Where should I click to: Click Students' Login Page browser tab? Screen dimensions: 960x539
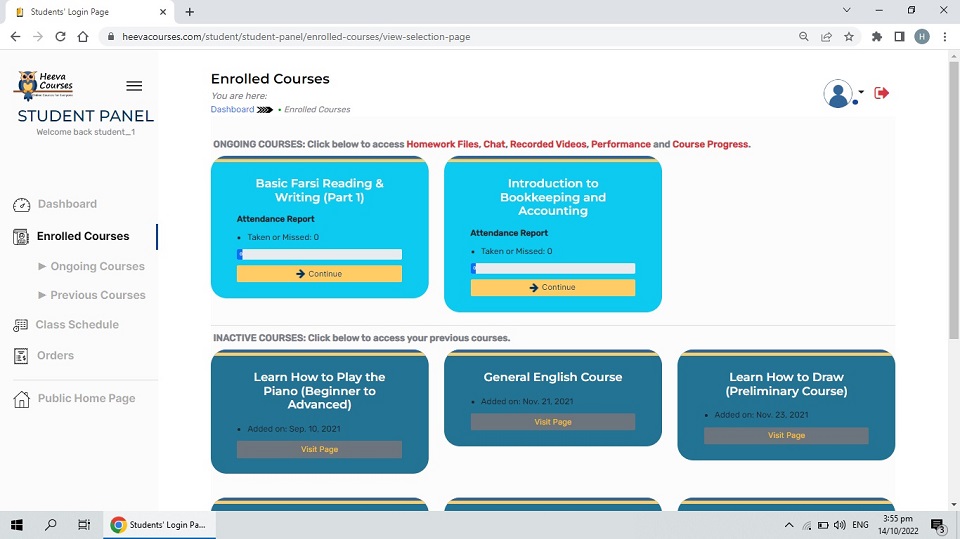click(x=89, y=12)
